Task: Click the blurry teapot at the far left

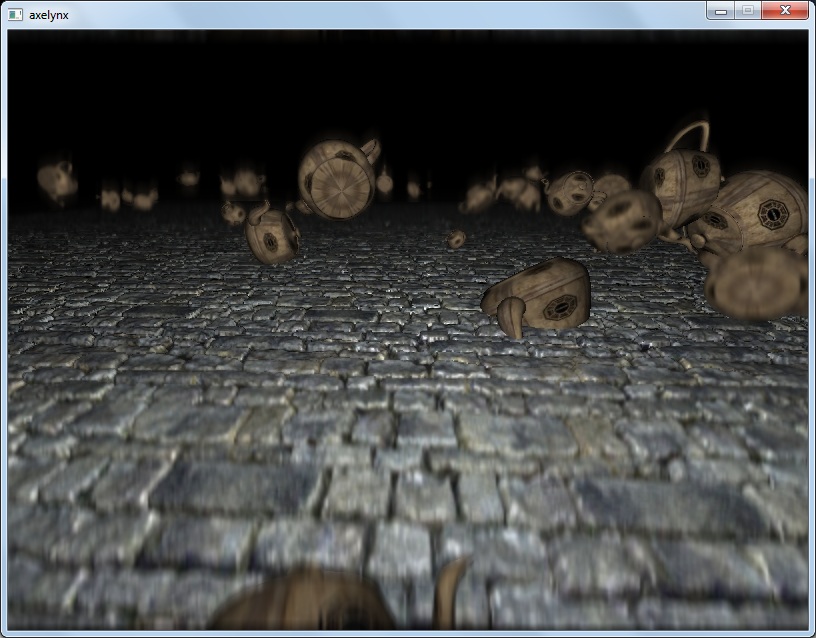Action: (x=57, y=181)
